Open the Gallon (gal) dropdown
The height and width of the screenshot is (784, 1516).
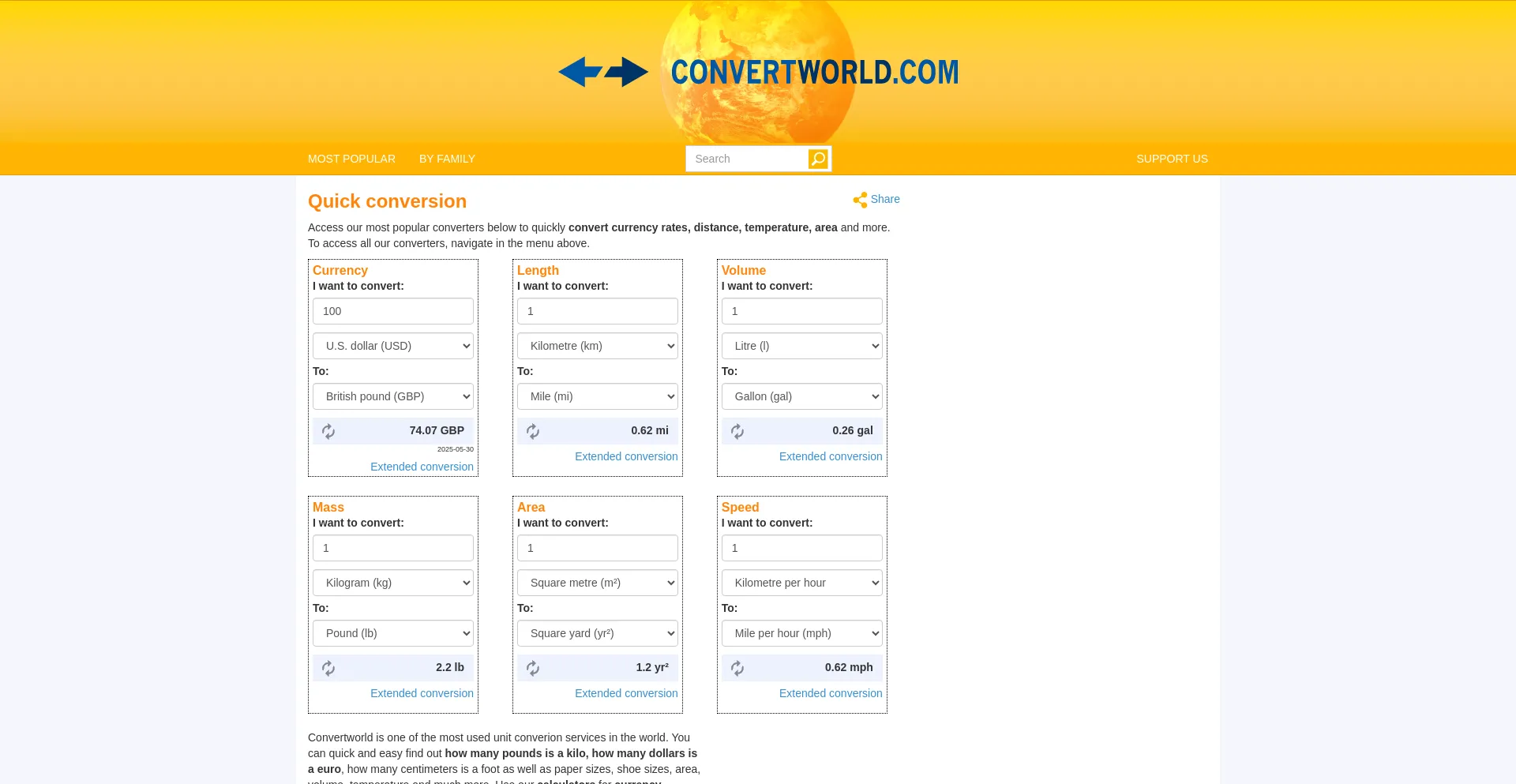point(802,396)
